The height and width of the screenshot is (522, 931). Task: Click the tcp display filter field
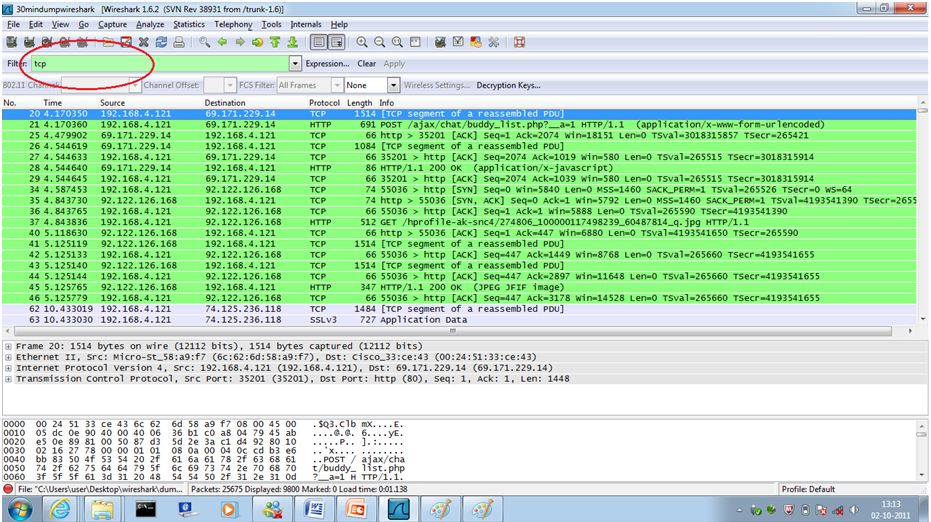click(160, 64)
